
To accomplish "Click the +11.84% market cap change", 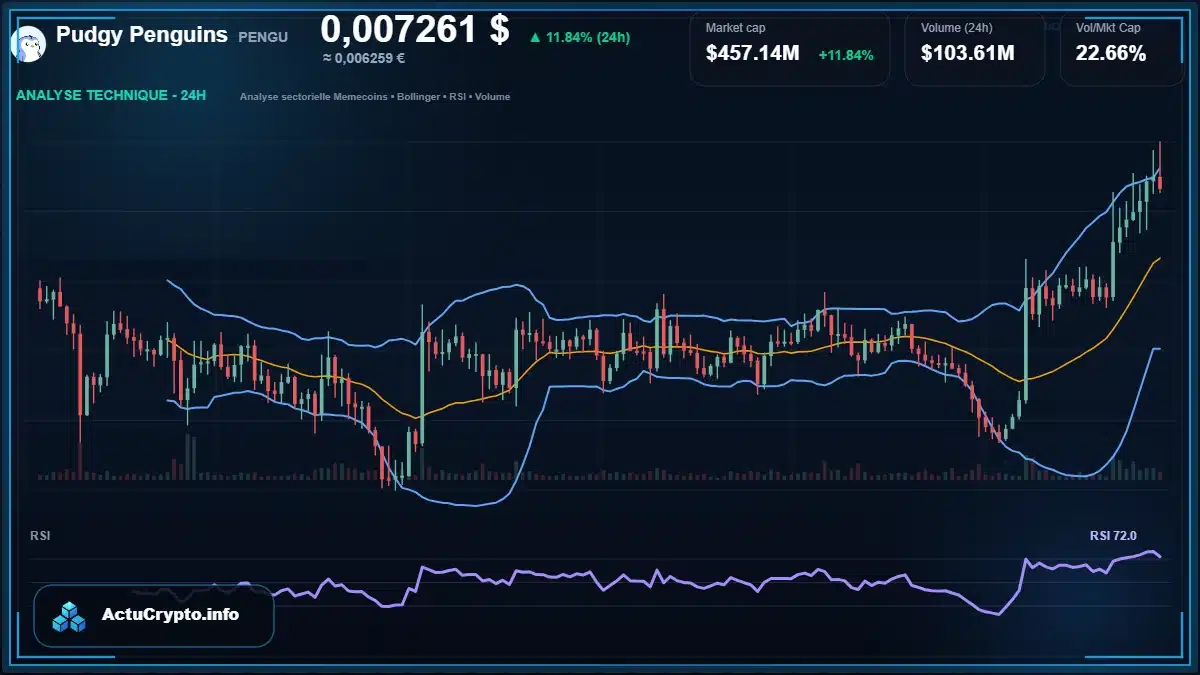I will point(846,54).
